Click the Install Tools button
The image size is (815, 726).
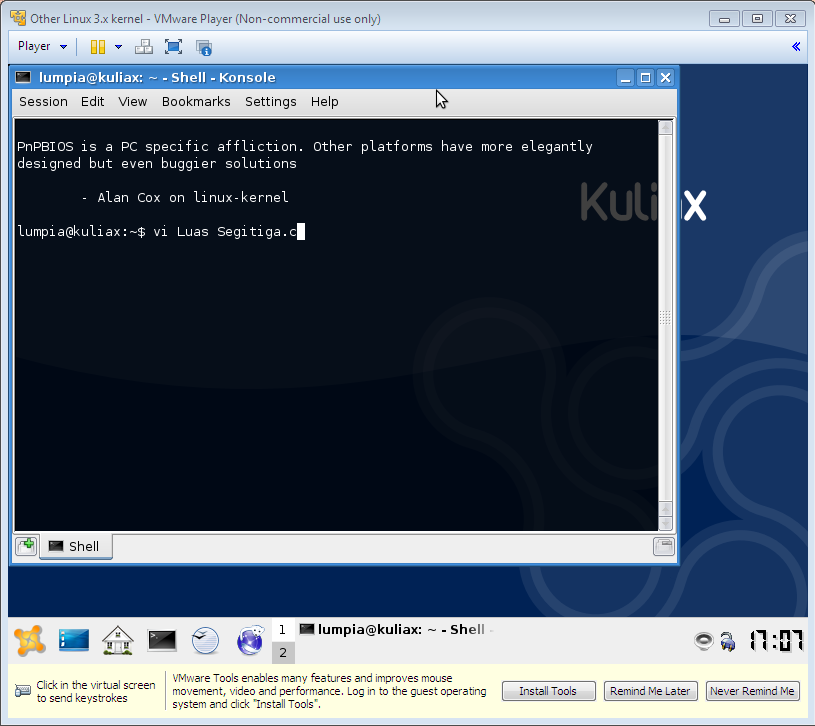tap(548, 691)
